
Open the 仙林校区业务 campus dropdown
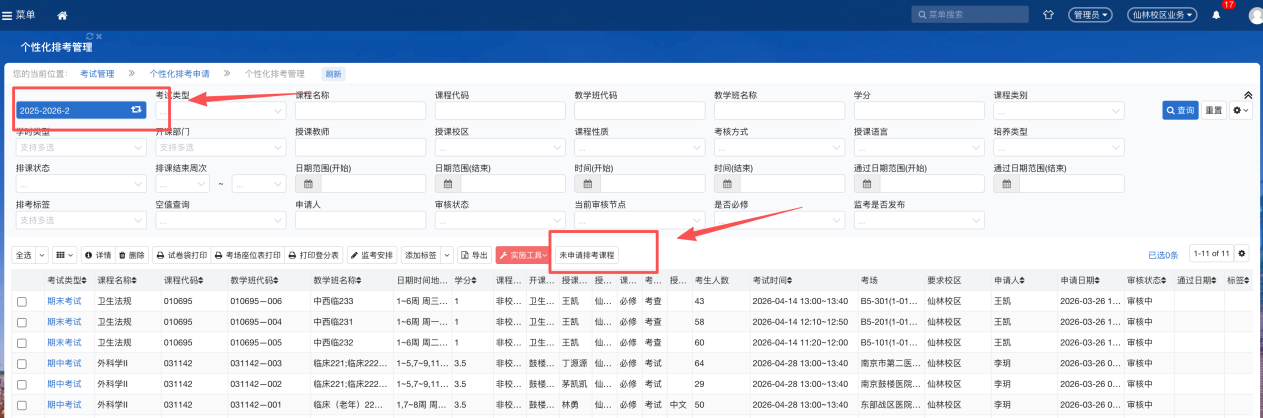(1162, 15)
